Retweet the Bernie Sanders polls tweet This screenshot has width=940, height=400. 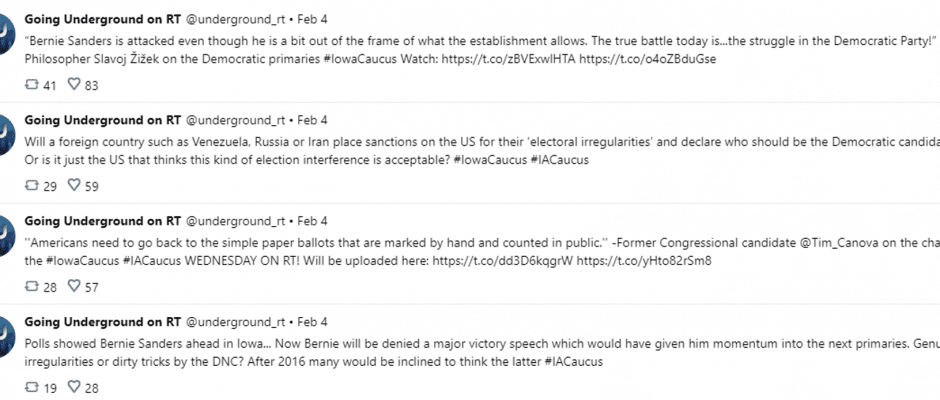[31, 387]
